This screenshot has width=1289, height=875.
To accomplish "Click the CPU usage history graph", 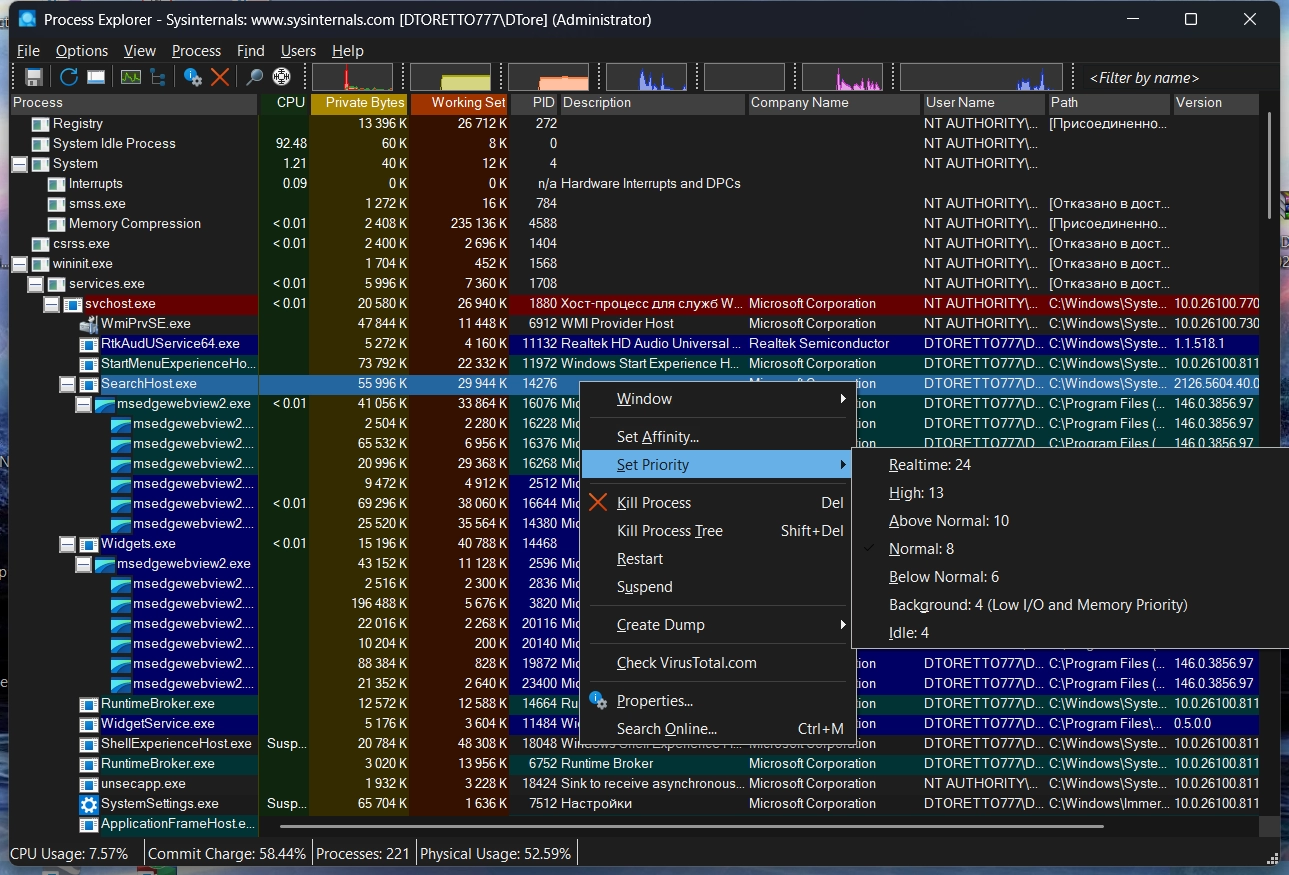I will (x=352, y=77).
